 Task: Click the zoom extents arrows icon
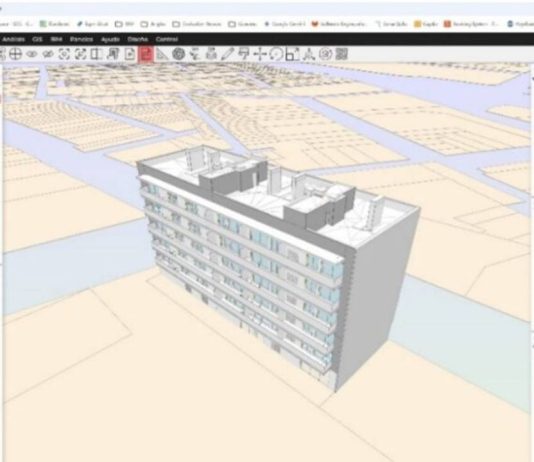(80, 54)
